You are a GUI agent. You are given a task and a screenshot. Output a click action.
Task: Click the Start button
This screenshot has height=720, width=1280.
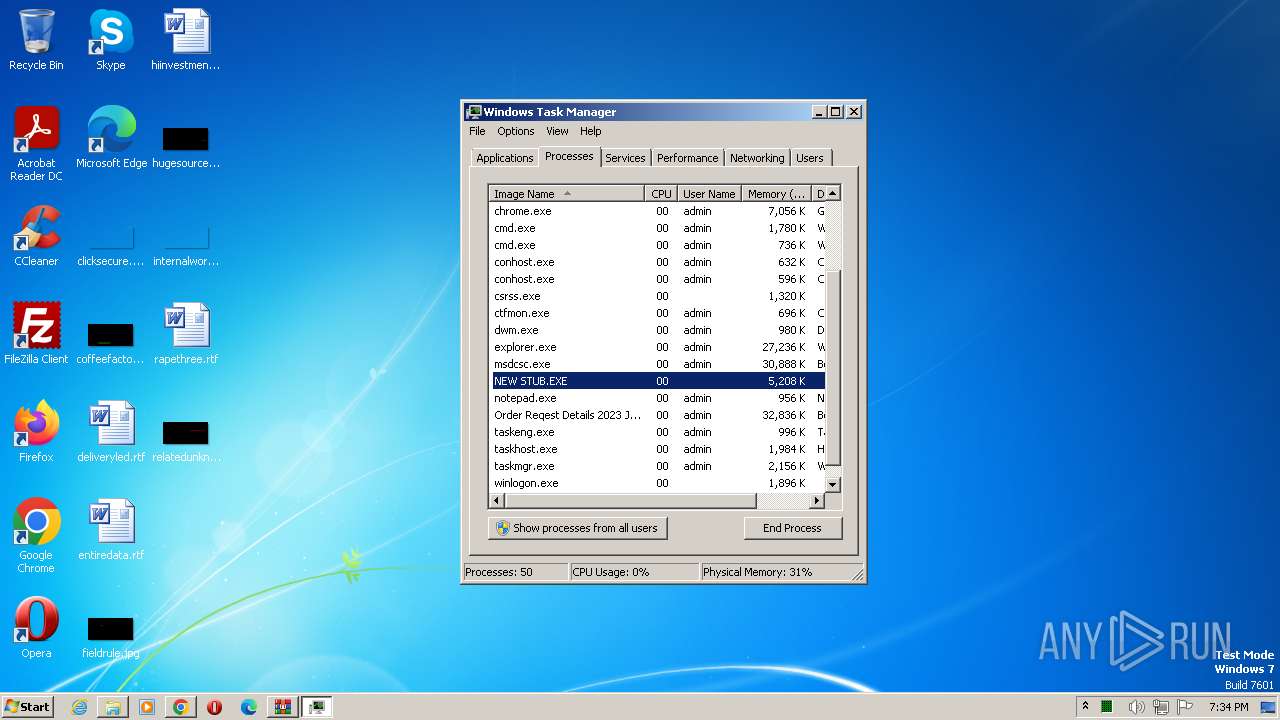tap(28, 707)
